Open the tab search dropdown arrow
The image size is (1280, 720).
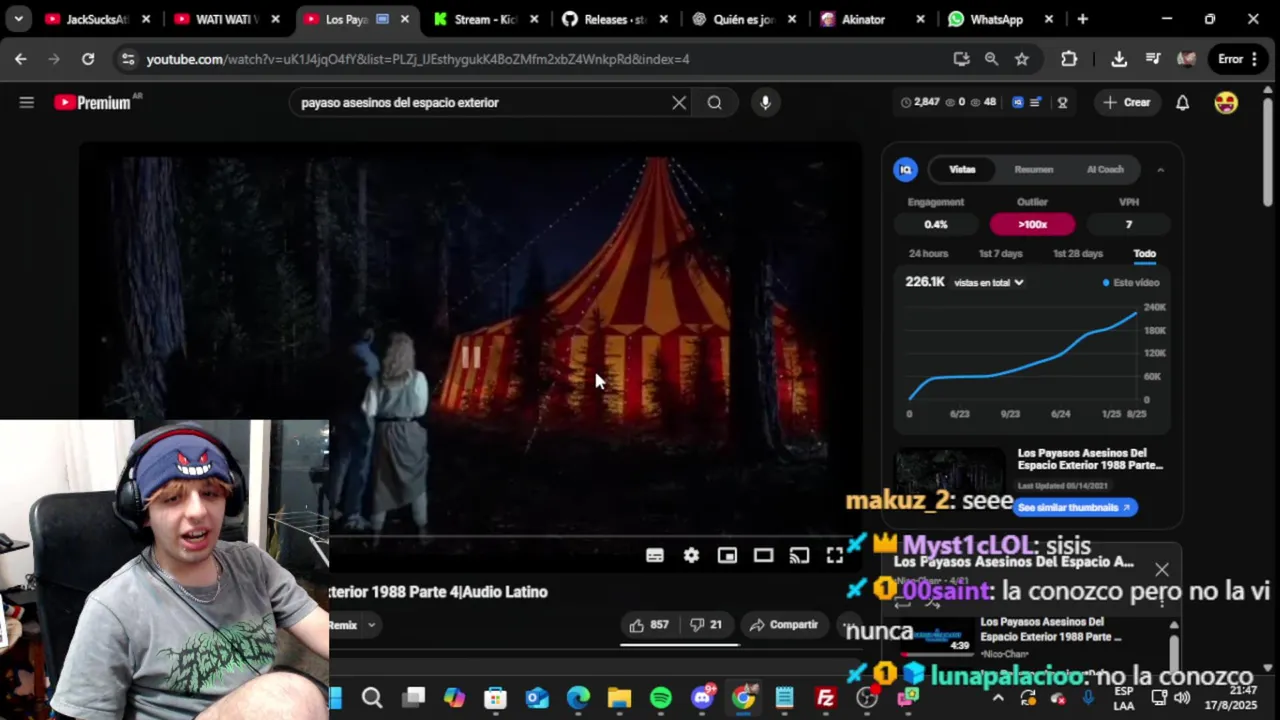[x=19, y=19]
